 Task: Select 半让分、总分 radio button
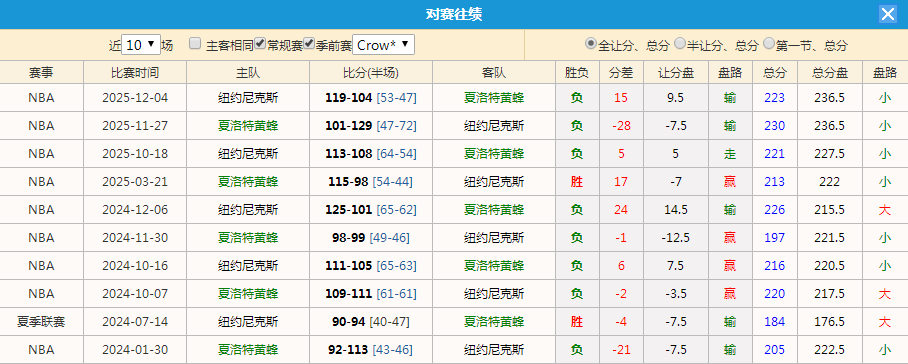(680, 43)
